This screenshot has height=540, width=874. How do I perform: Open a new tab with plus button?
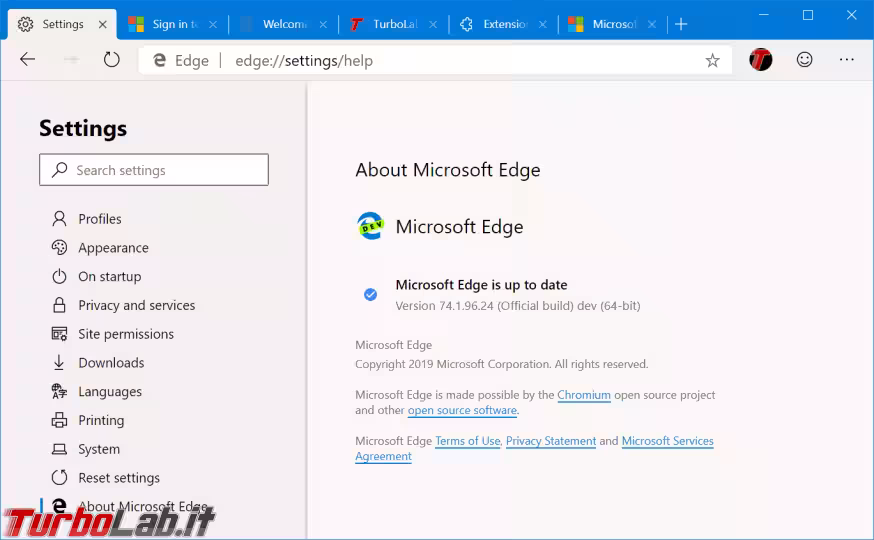coord(681,24)
